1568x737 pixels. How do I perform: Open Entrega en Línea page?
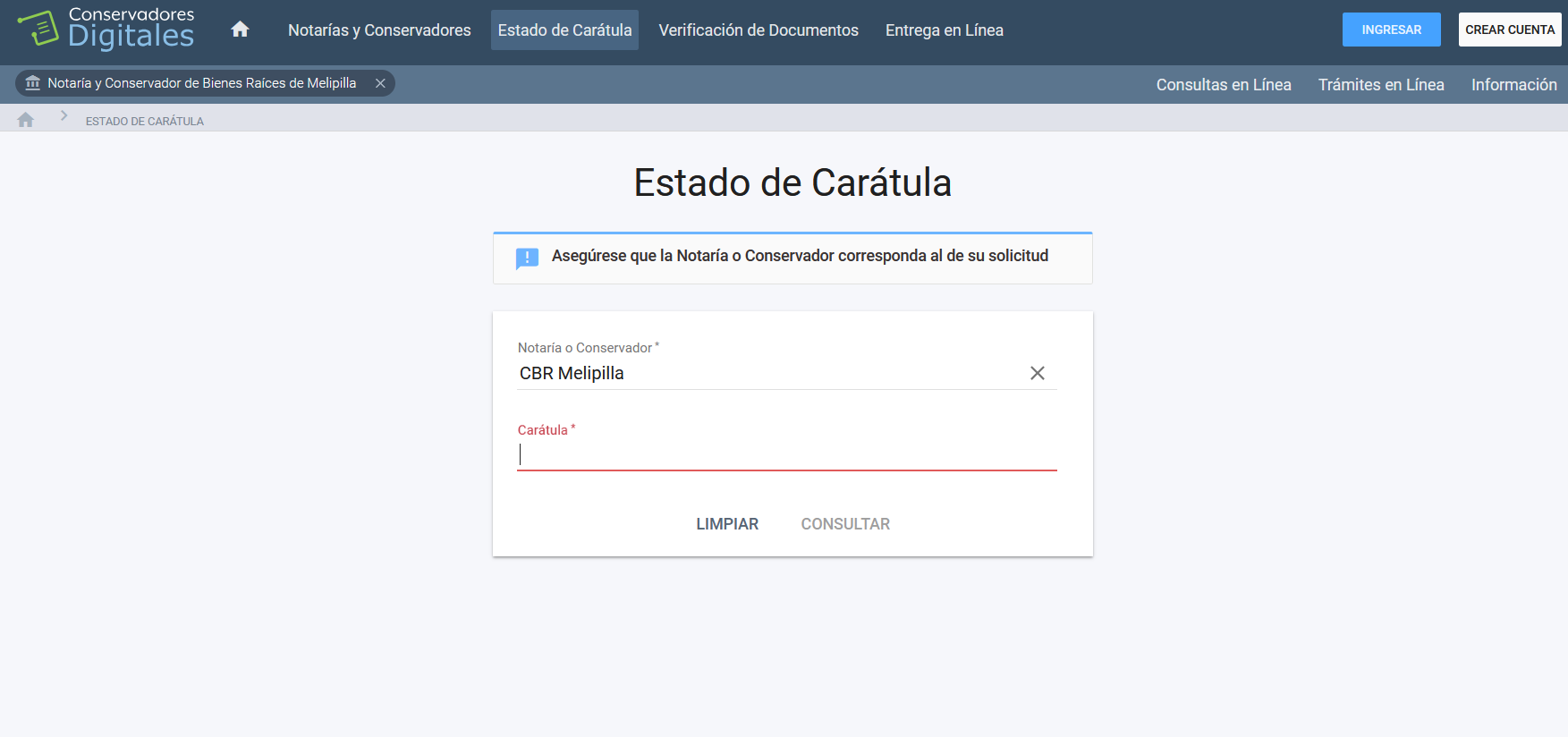point(945,30)
